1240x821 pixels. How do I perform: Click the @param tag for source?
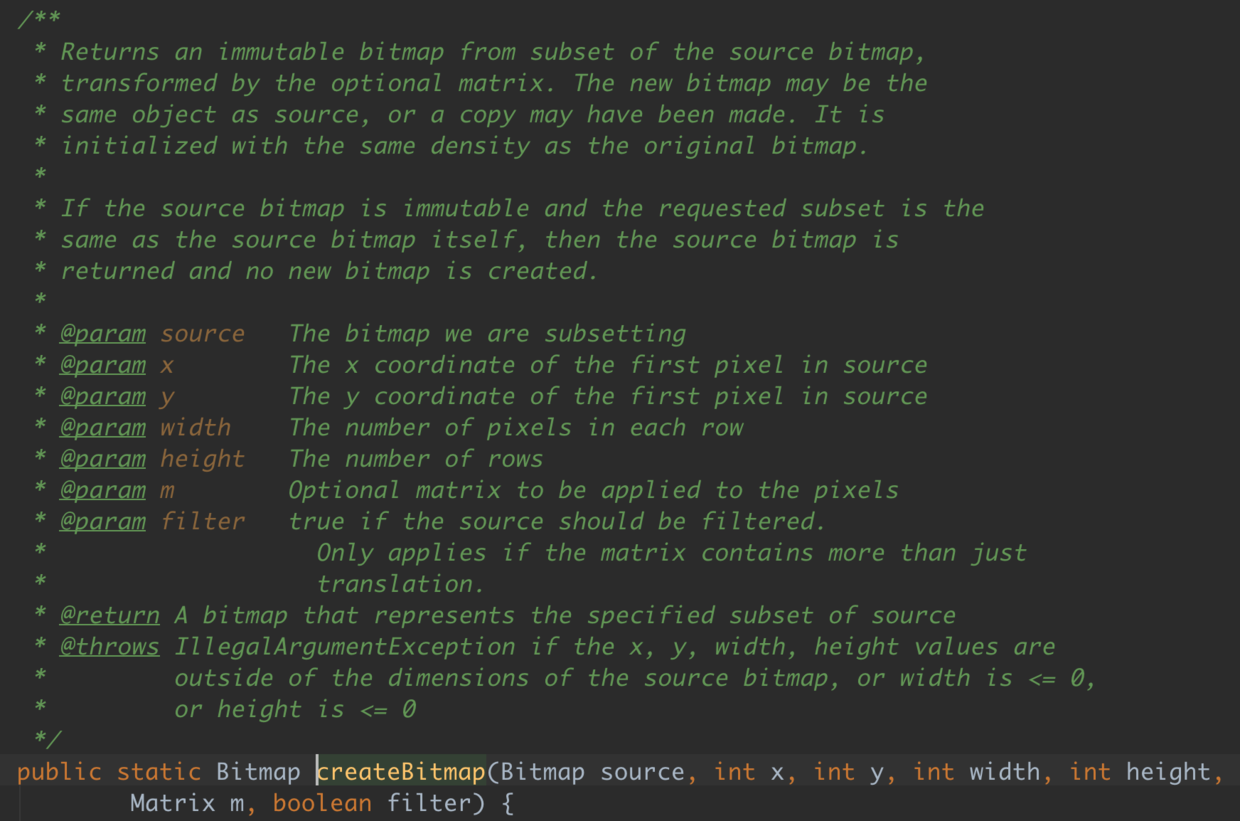(102, 333)
